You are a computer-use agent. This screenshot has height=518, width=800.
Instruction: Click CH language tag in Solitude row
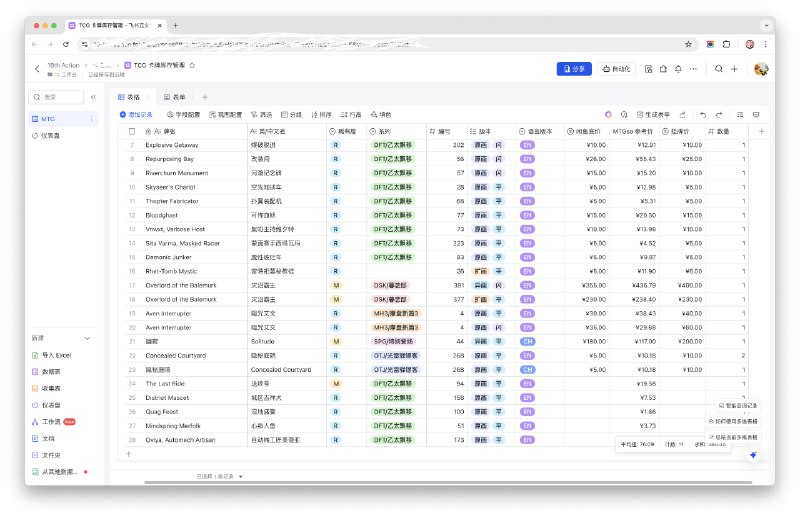click(528, 341)
